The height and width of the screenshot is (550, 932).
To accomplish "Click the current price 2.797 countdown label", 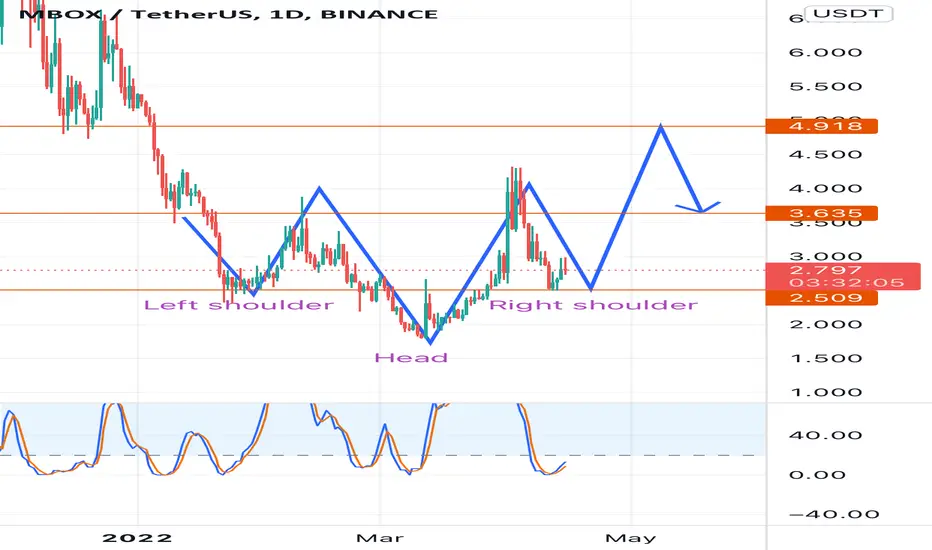I will [x=843, y=276].
